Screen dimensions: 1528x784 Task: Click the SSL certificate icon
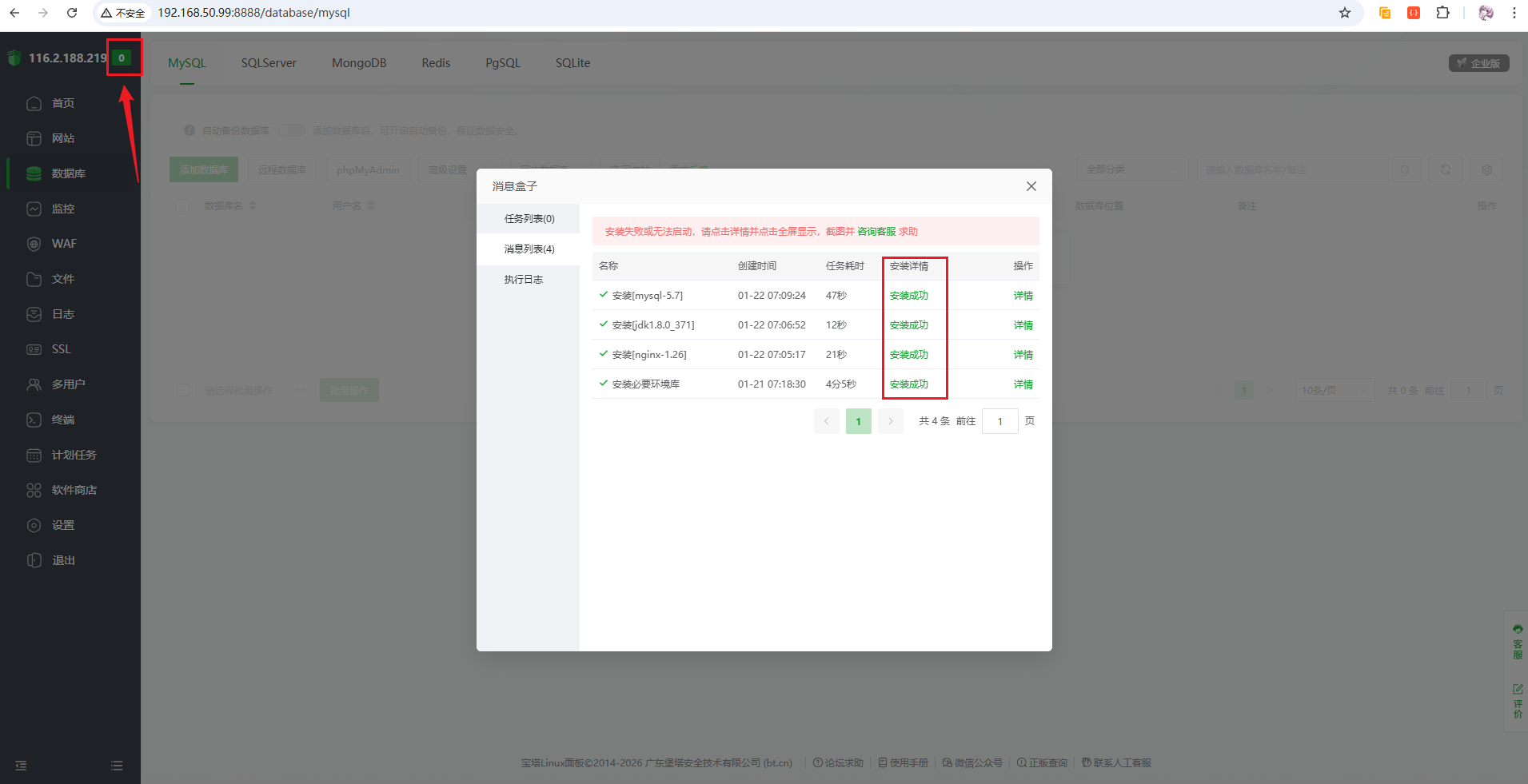[34, 349]
